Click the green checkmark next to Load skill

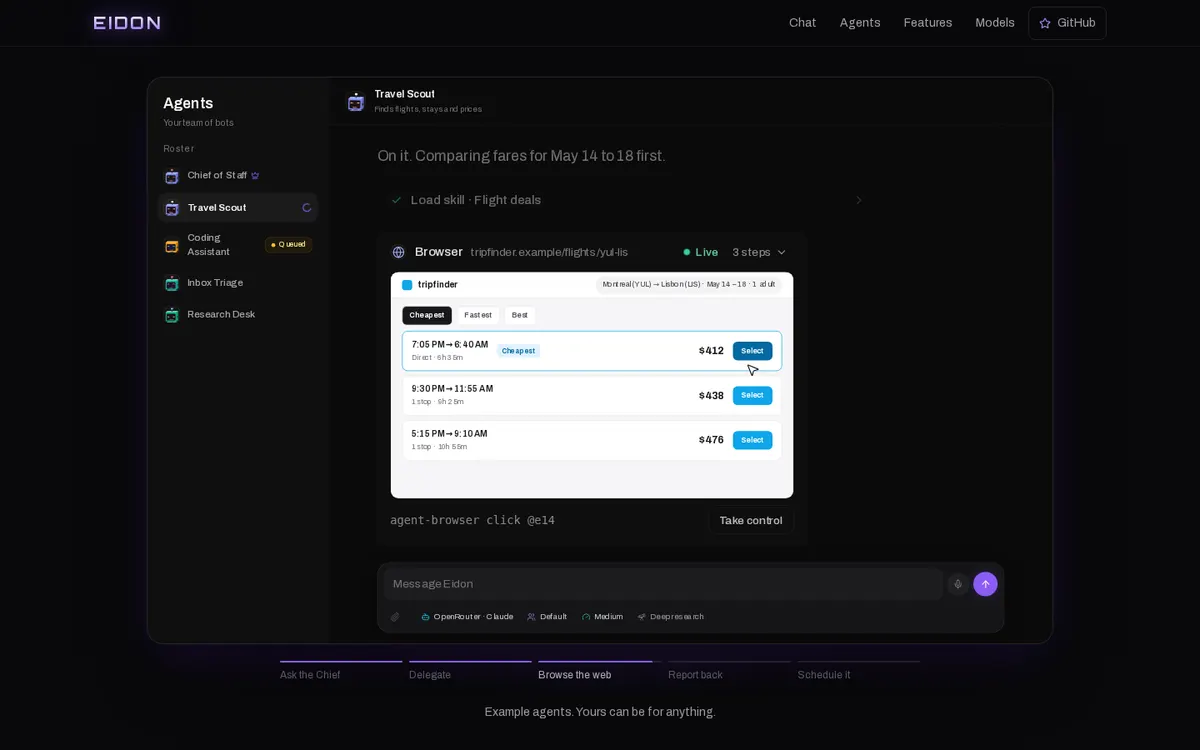pyautogui.click(x=397, y=200)
